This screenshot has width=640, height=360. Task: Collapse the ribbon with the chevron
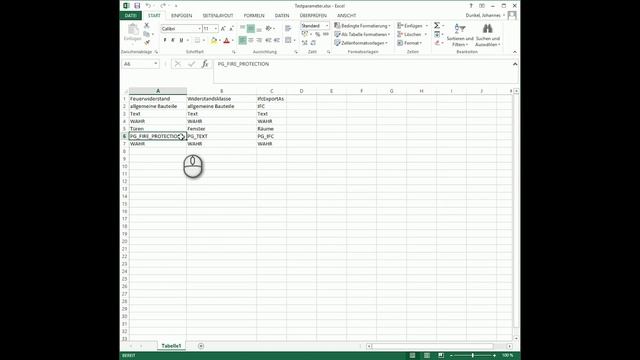click(x=515, y=52)
